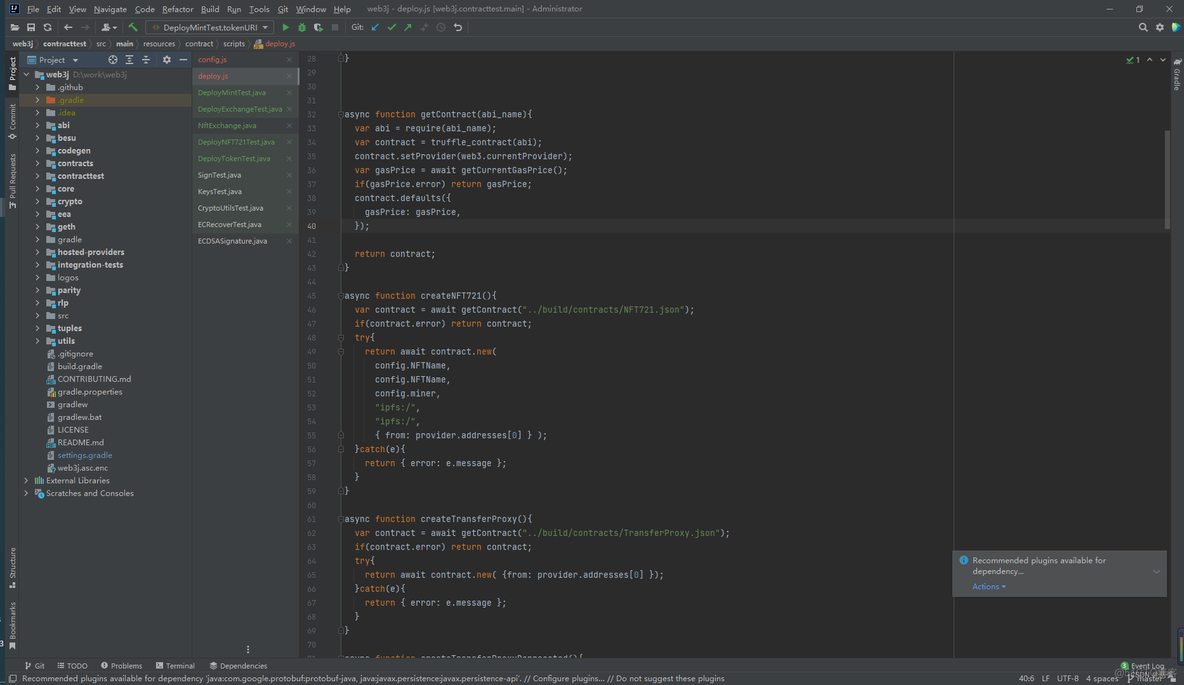Click the Reload from disk icon
Viewport: 1184px width, 685px height.
[x=48, y=27]
